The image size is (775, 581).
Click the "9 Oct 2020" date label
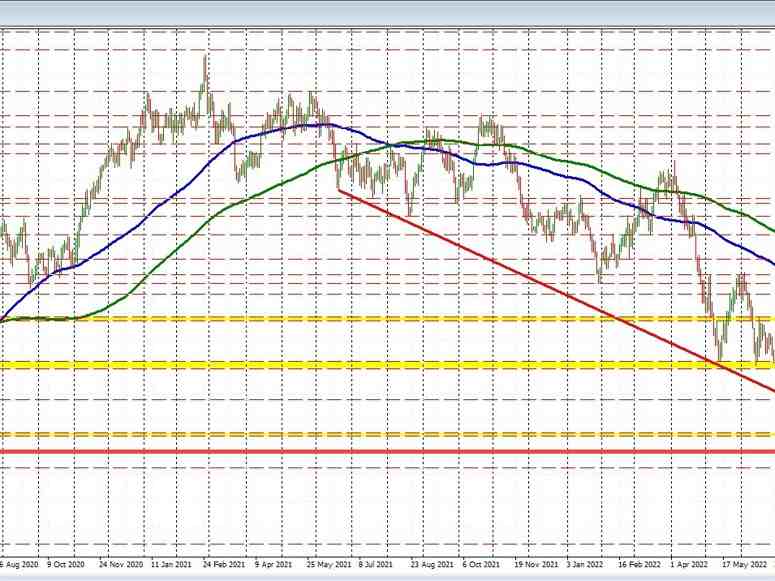click(66, 564)
